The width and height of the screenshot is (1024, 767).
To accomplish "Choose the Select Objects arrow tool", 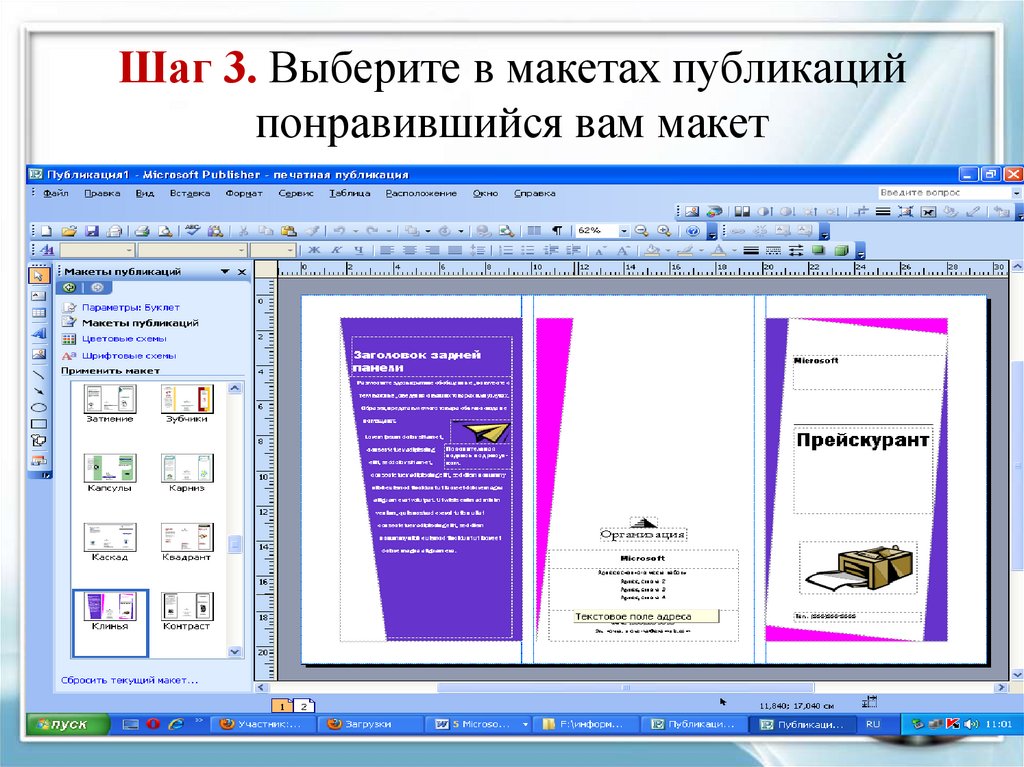I will pyautogui.click(x=39, y=276).
